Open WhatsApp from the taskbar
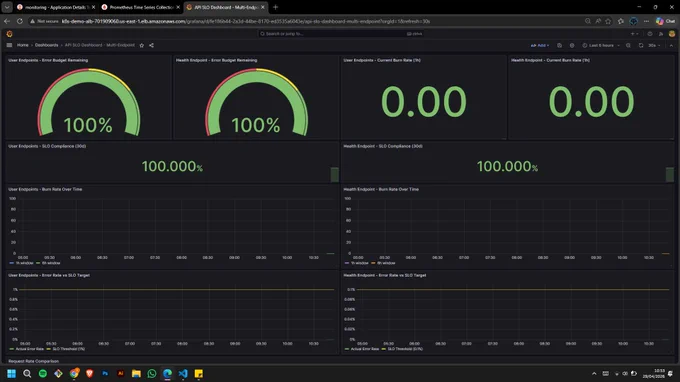 point(152,373)
